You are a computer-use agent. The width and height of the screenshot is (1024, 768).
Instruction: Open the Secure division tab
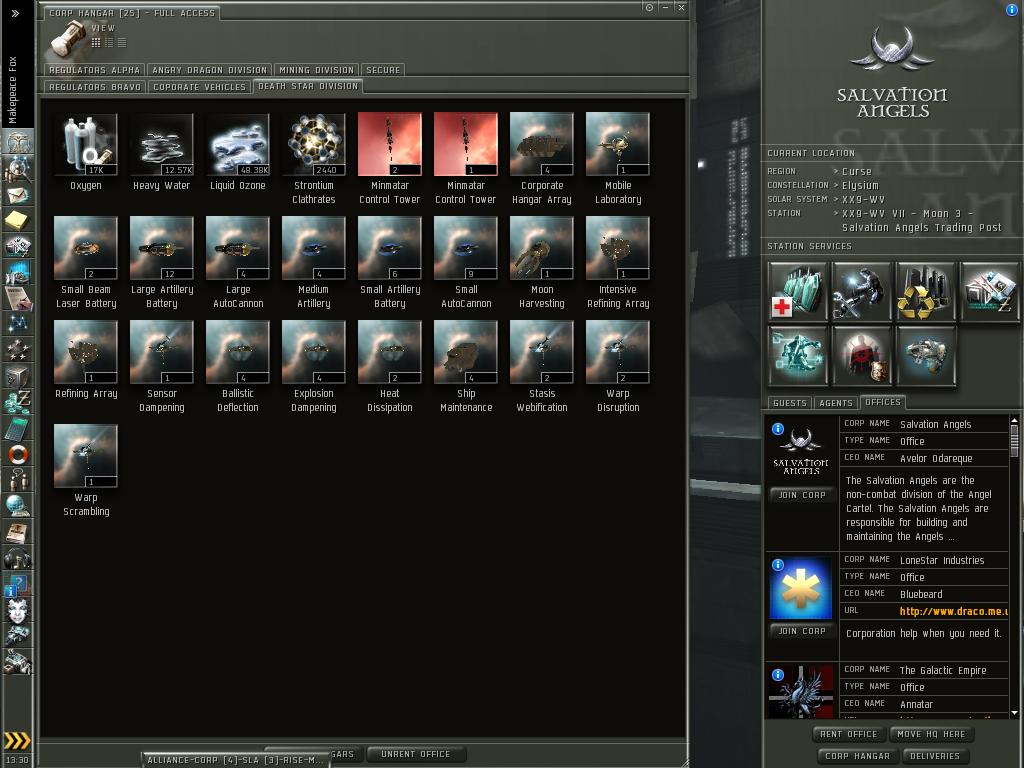[383, 70]
